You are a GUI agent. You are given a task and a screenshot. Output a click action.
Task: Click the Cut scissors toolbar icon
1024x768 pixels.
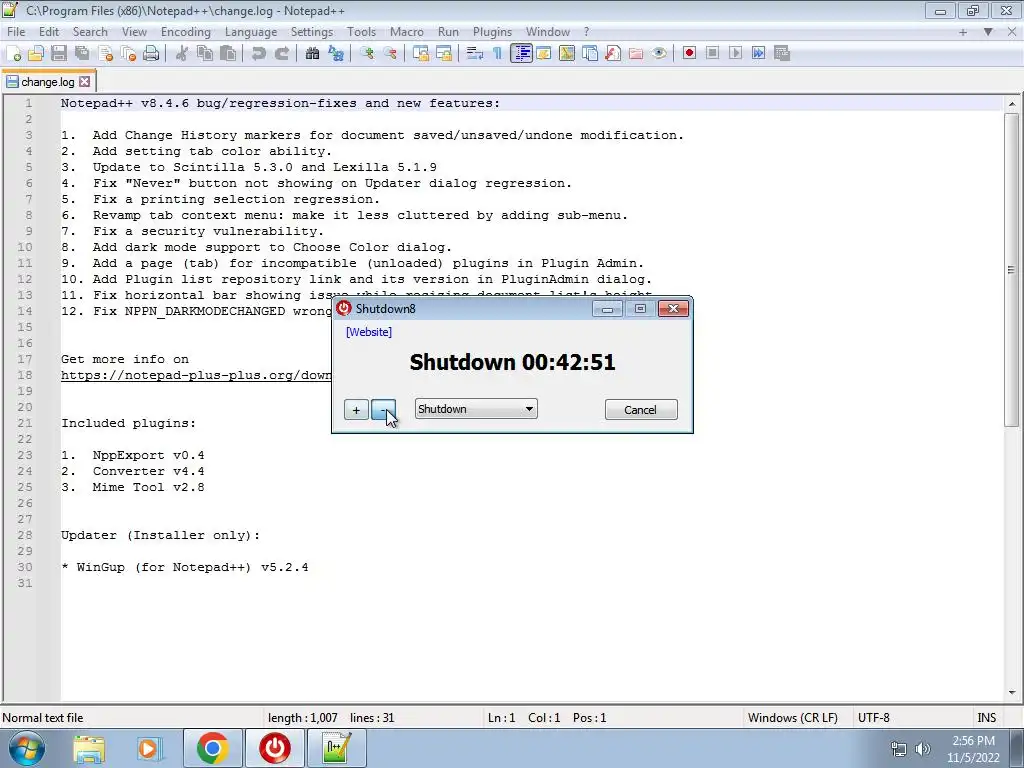click(x=182, y=54)
